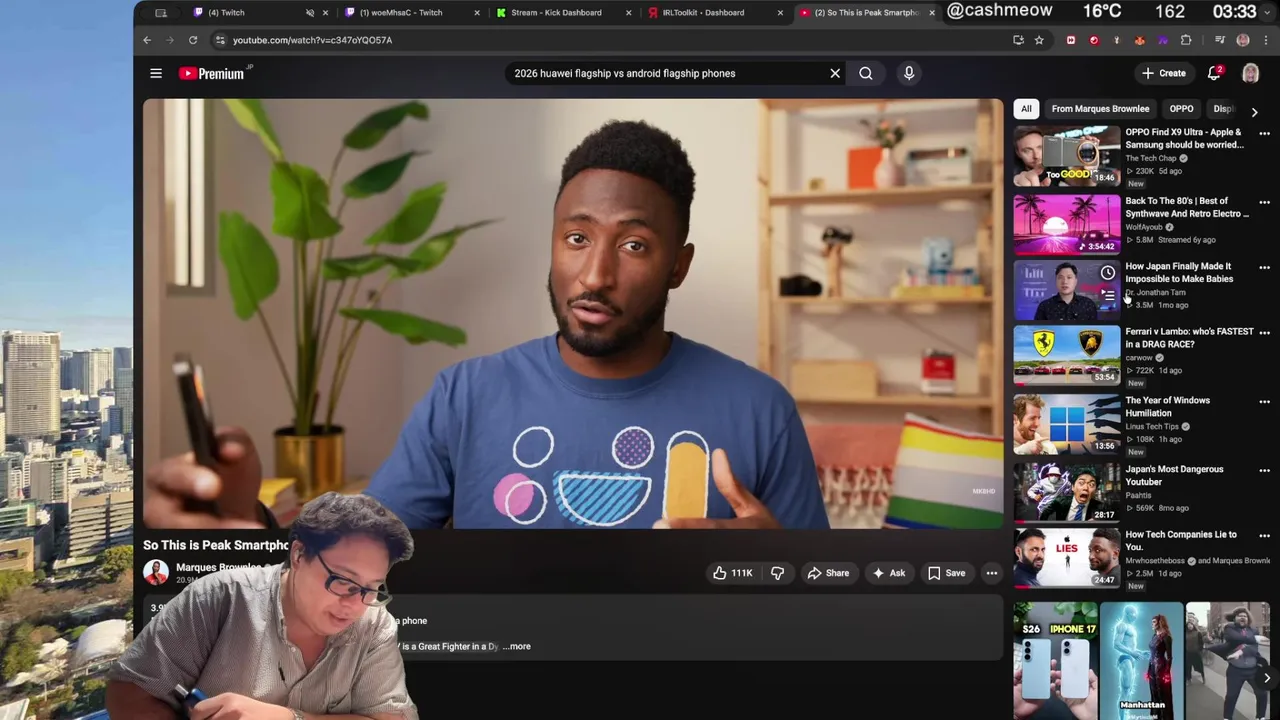Open the $26 iPhone 17 Short
The height and width of the screenshot is (720, 1280).
pyautogui.click(x=1055, y=661)
